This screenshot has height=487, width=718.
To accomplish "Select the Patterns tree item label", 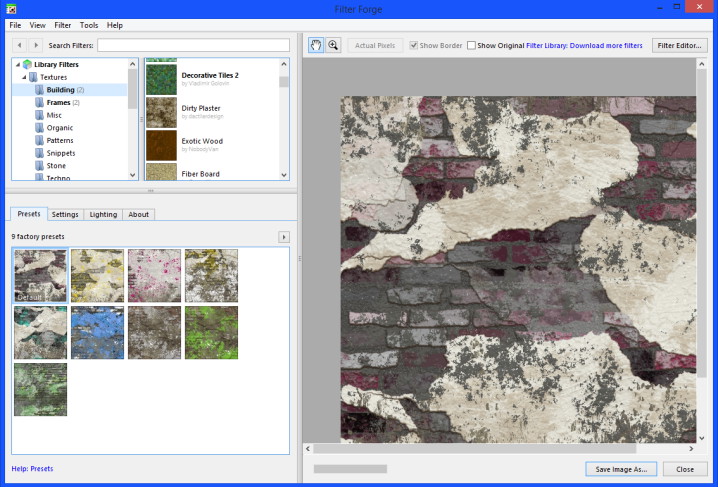I will pos(60,141).
